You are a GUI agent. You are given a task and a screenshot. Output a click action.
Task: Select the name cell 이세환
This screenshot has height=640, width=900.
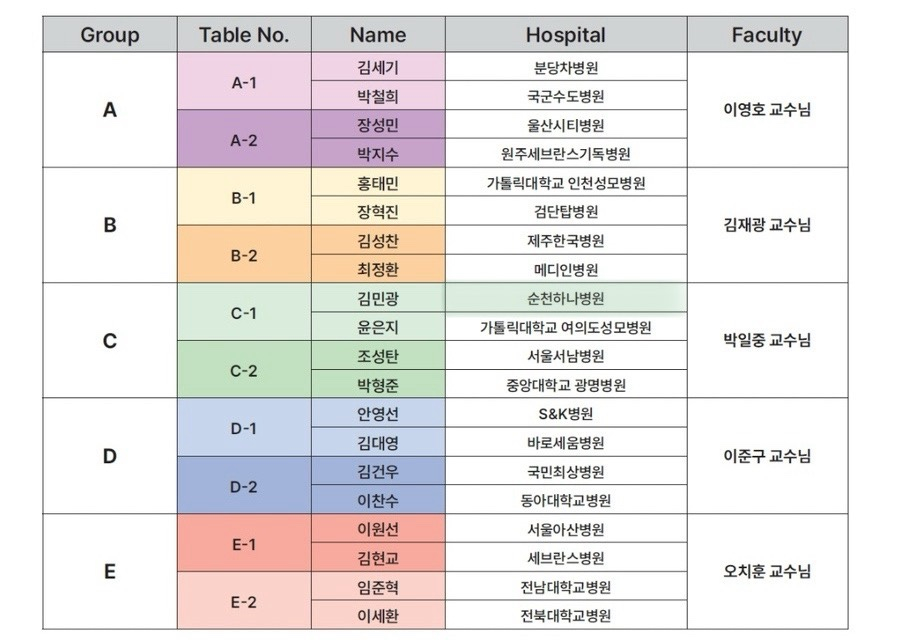pyautogui.click(x=378, y=616)
